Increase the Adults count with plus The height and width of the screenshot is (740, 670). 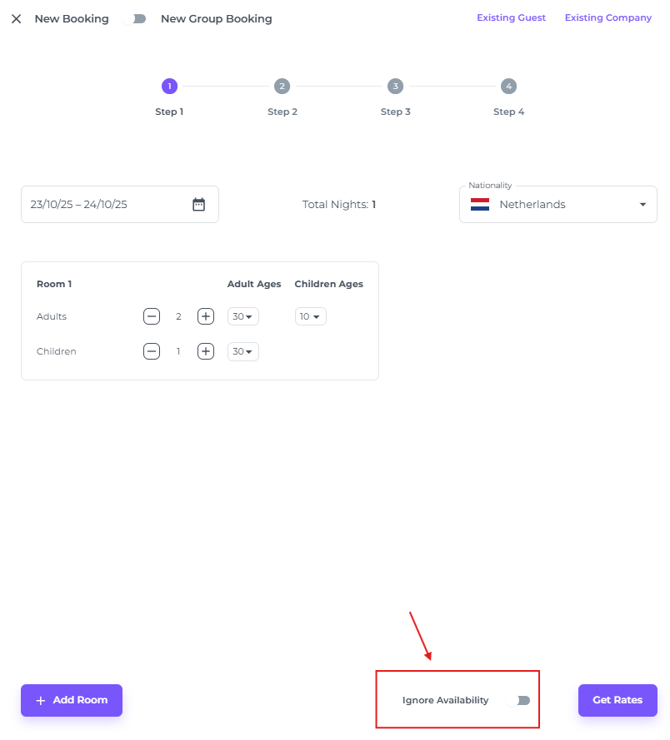[205, 317]
